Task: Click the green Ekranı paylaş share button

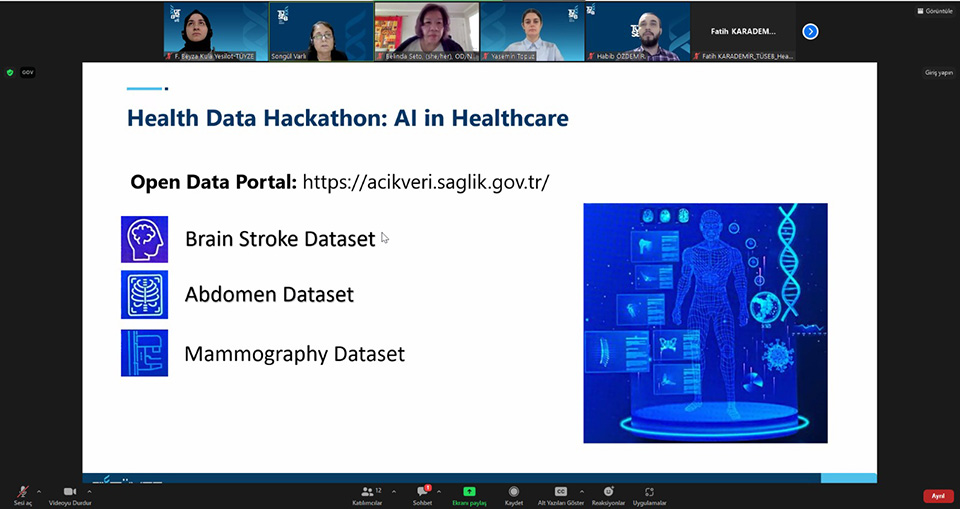Action: [468, 493]
